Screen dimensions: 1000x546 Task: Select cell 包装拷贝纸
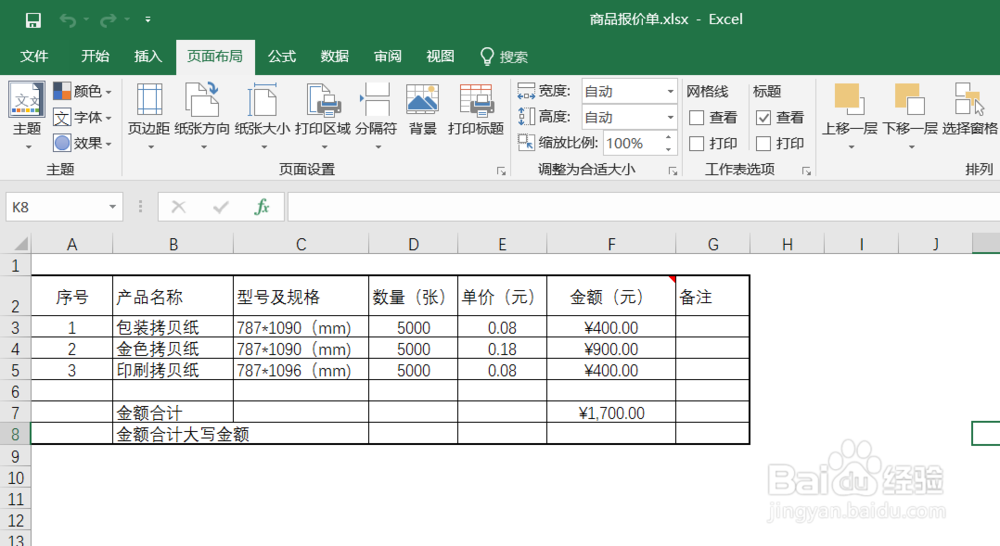[173, 328]
